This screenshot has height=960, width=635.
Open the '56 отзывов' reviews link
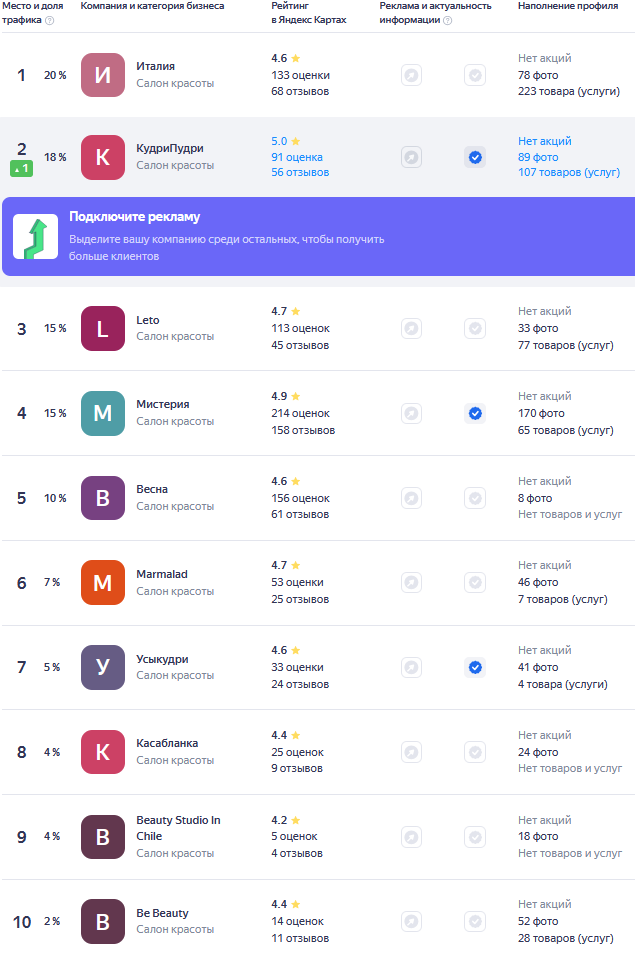300,172
